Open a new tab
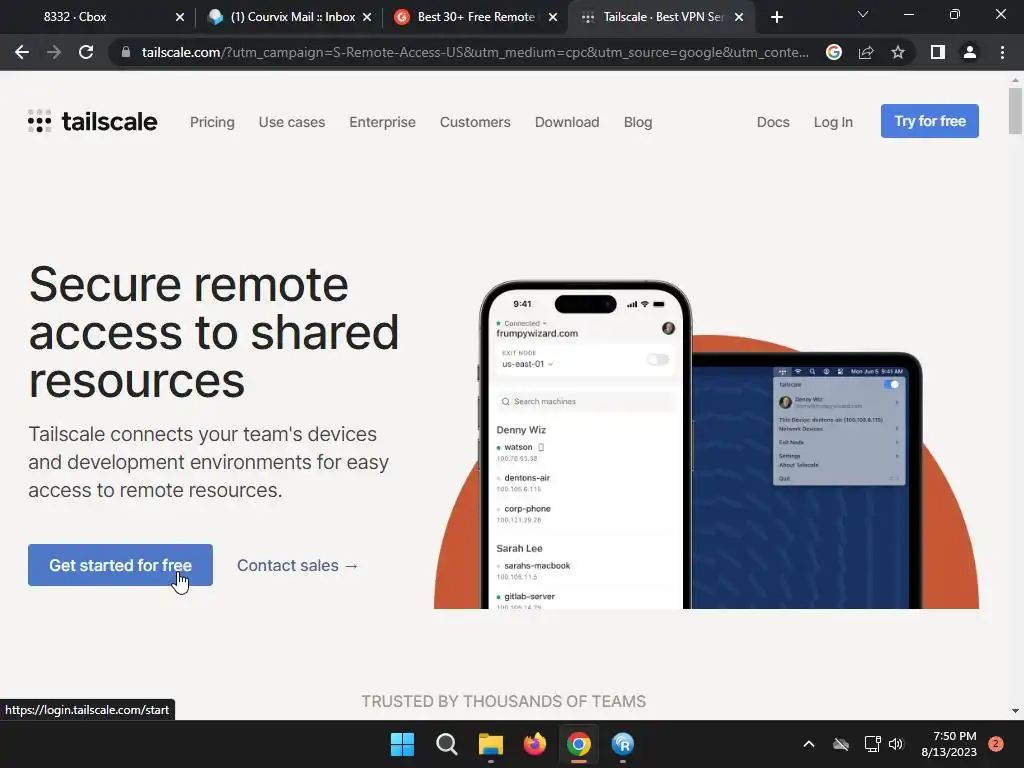1024x768 pixels. point(776,17)
